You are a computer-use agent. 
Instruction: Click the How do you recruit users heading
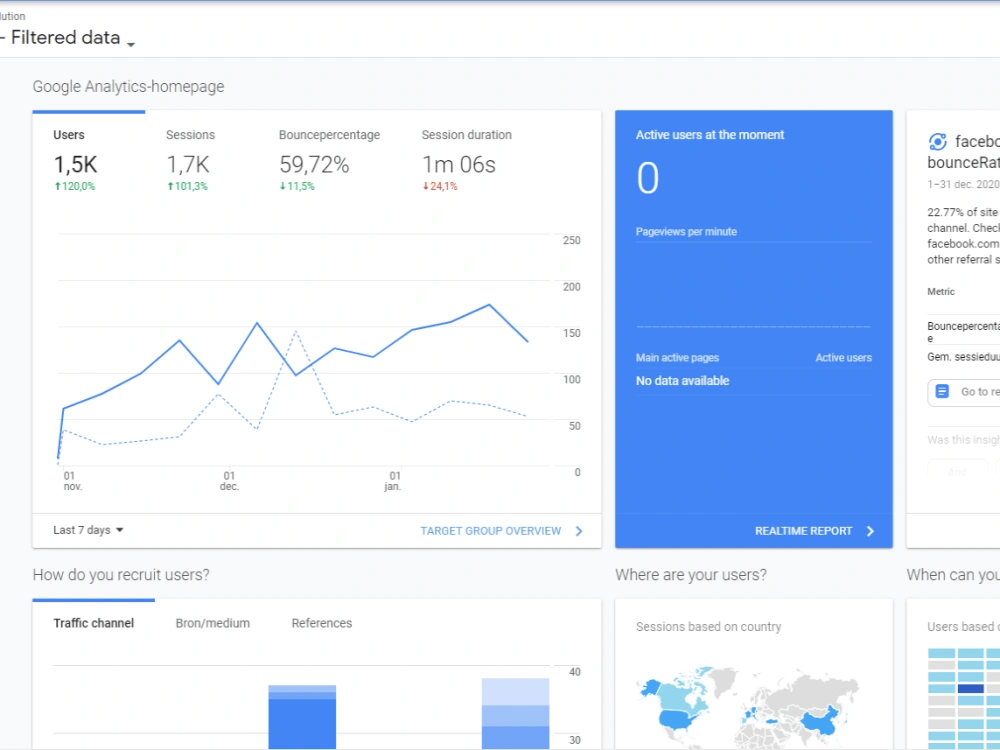[x=121, y=575]
